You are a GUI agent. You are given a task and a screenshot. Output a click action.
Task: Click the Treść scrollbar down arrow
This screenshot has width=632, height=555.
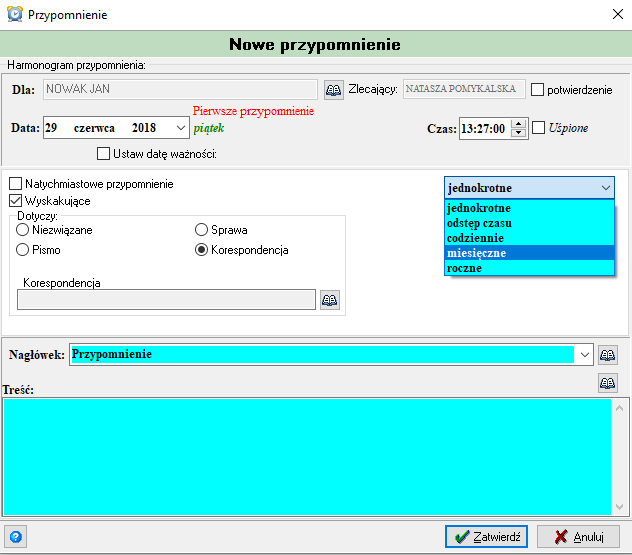[x=620, y=507]
